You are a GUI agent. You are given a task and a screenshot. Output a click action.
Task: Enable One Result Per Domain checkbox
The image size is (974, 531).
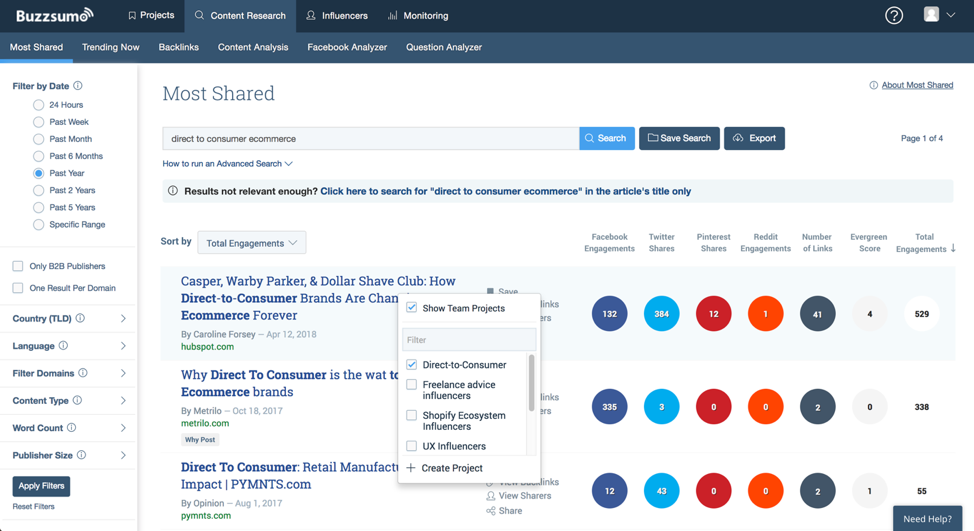coord(18,288)
